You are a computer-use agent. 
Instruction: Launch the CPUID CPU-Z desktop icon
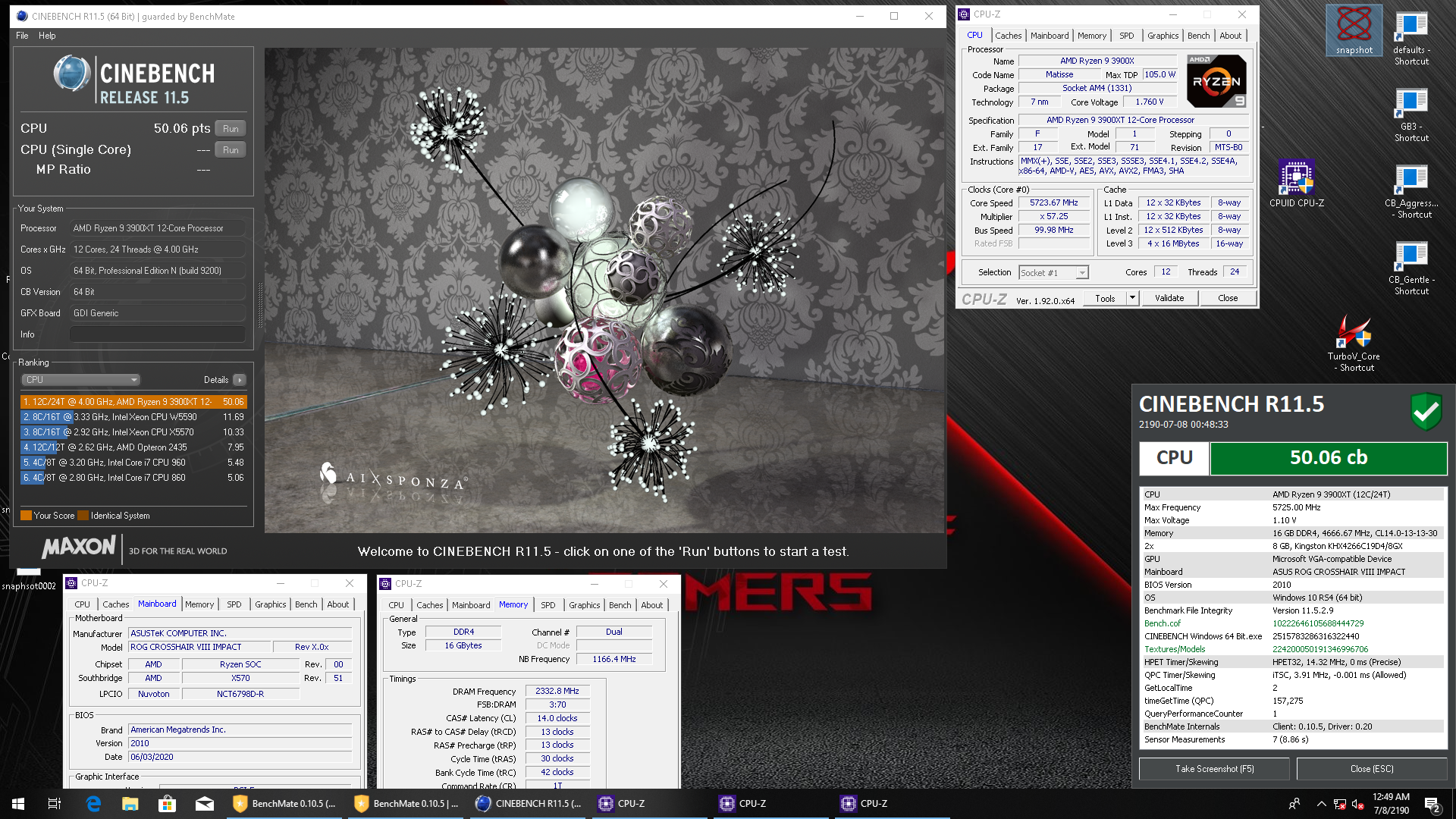pyautogui.click(x=1297, y=184)
